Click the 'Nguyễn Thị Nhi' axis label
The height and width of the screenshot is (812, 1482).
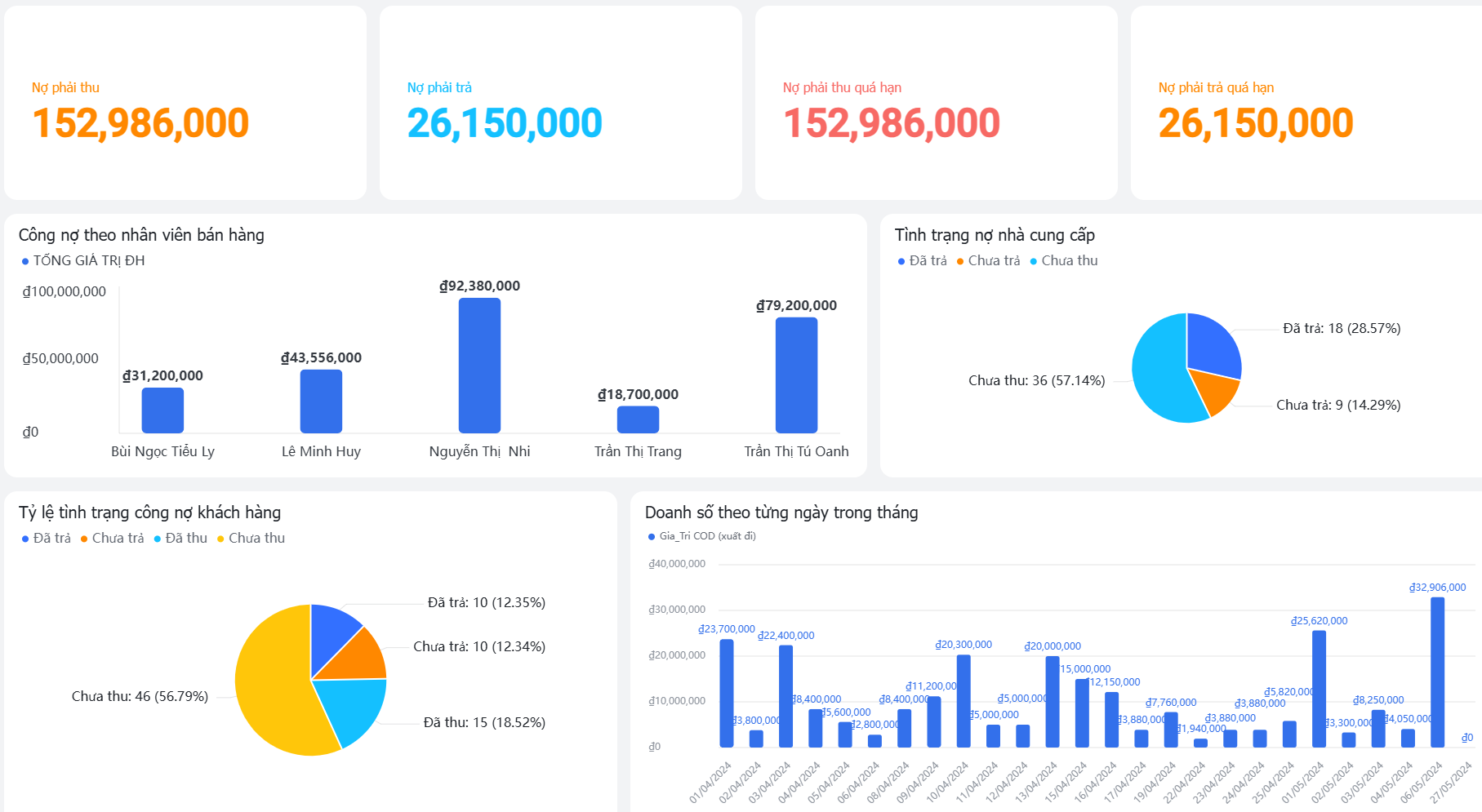[479, 451]
